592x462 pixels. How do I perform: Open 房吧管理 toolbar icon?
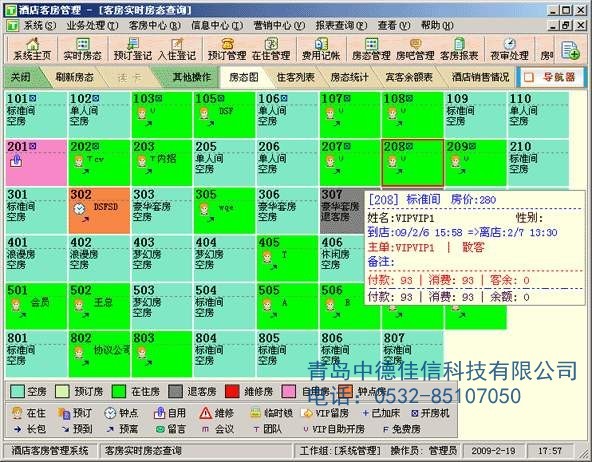pos(415,49)
